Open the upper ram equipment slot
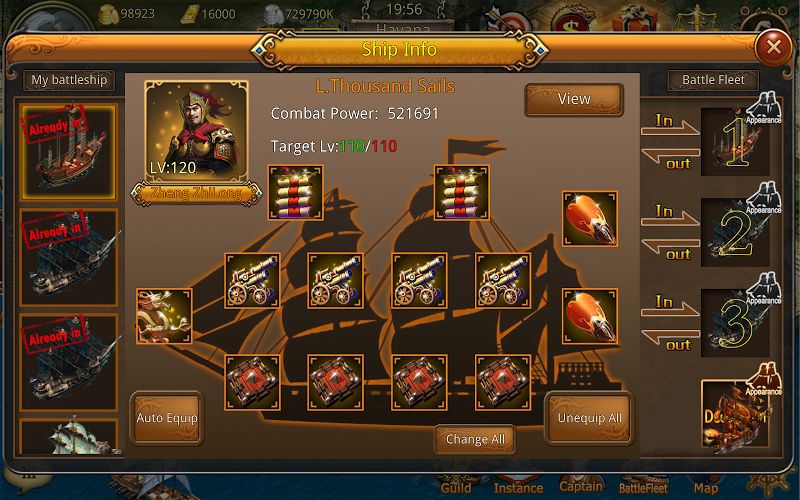Screen dimensions: 800x500 click(x=590, y=219)
